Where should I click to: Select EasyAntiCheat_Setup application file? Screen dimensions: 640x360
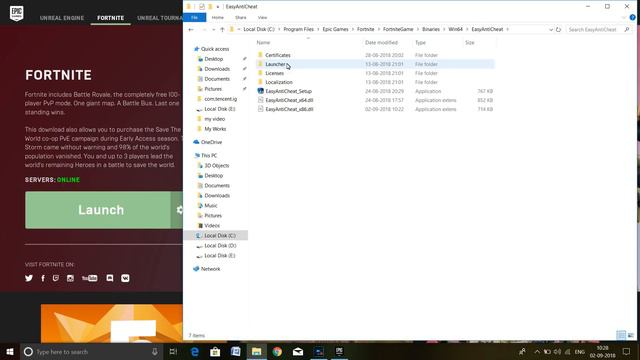[x=288, y=91]
